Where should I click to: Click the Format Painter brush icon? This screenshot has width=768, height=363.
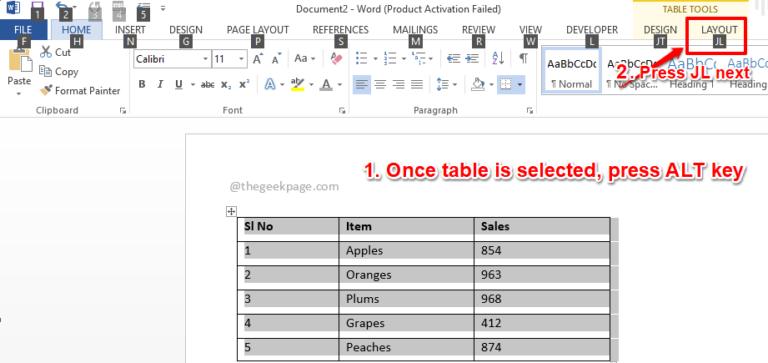point(46,90)
